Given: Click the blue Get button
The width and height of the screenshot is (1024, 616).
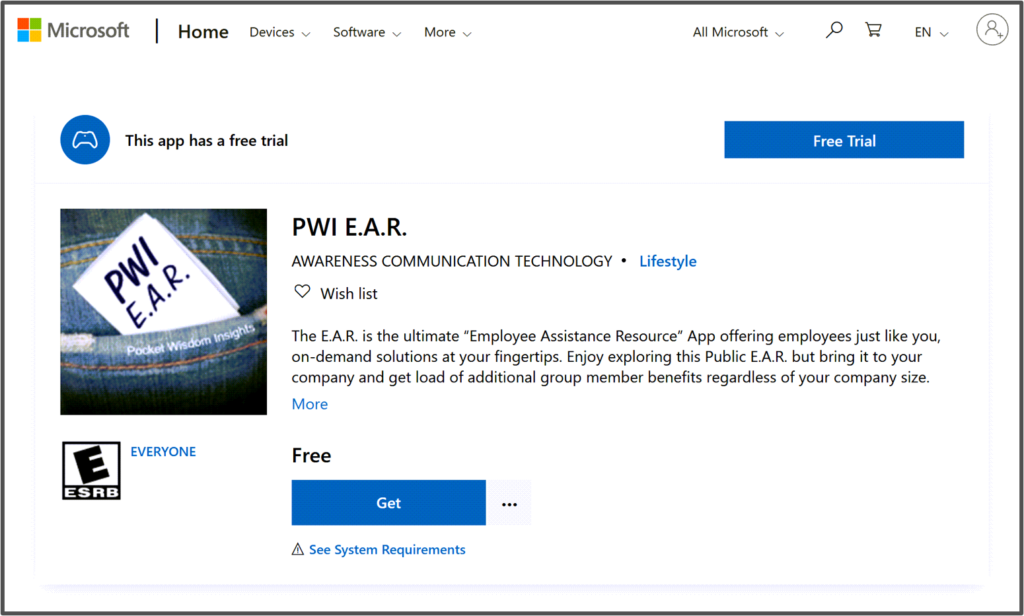Looking at the screenshot, I should [x=389, y=503].
